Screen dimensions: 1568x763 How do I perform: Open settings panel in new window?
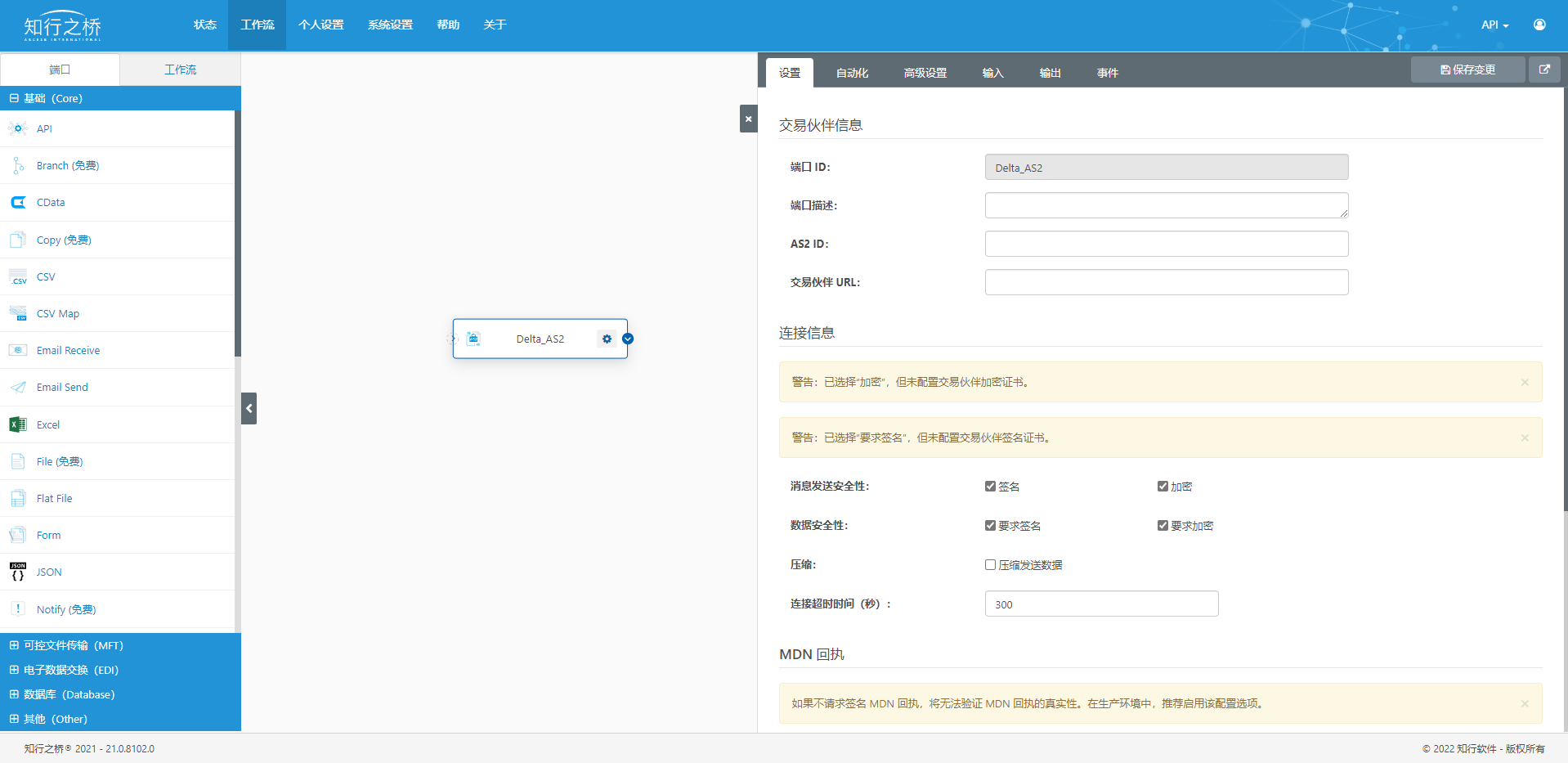coord(1544,70)
